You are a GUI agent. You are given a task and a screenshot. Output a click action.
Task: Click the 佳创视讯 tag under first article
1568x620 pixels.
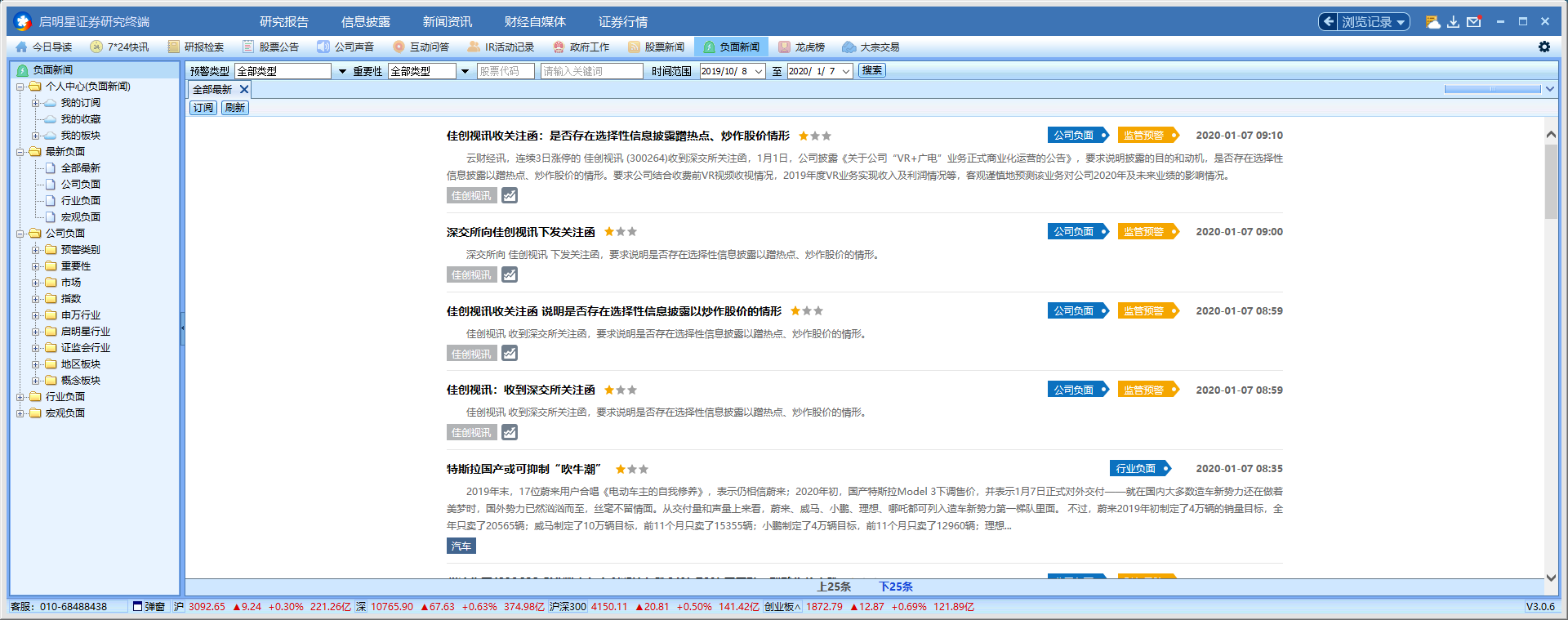pos(471,196)
